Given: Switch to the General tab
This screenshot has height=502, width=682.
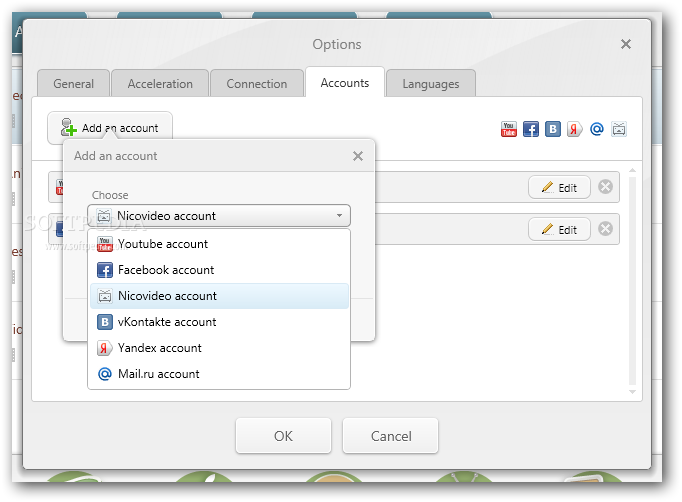Looking at the screenshot, I should [74, 84].
